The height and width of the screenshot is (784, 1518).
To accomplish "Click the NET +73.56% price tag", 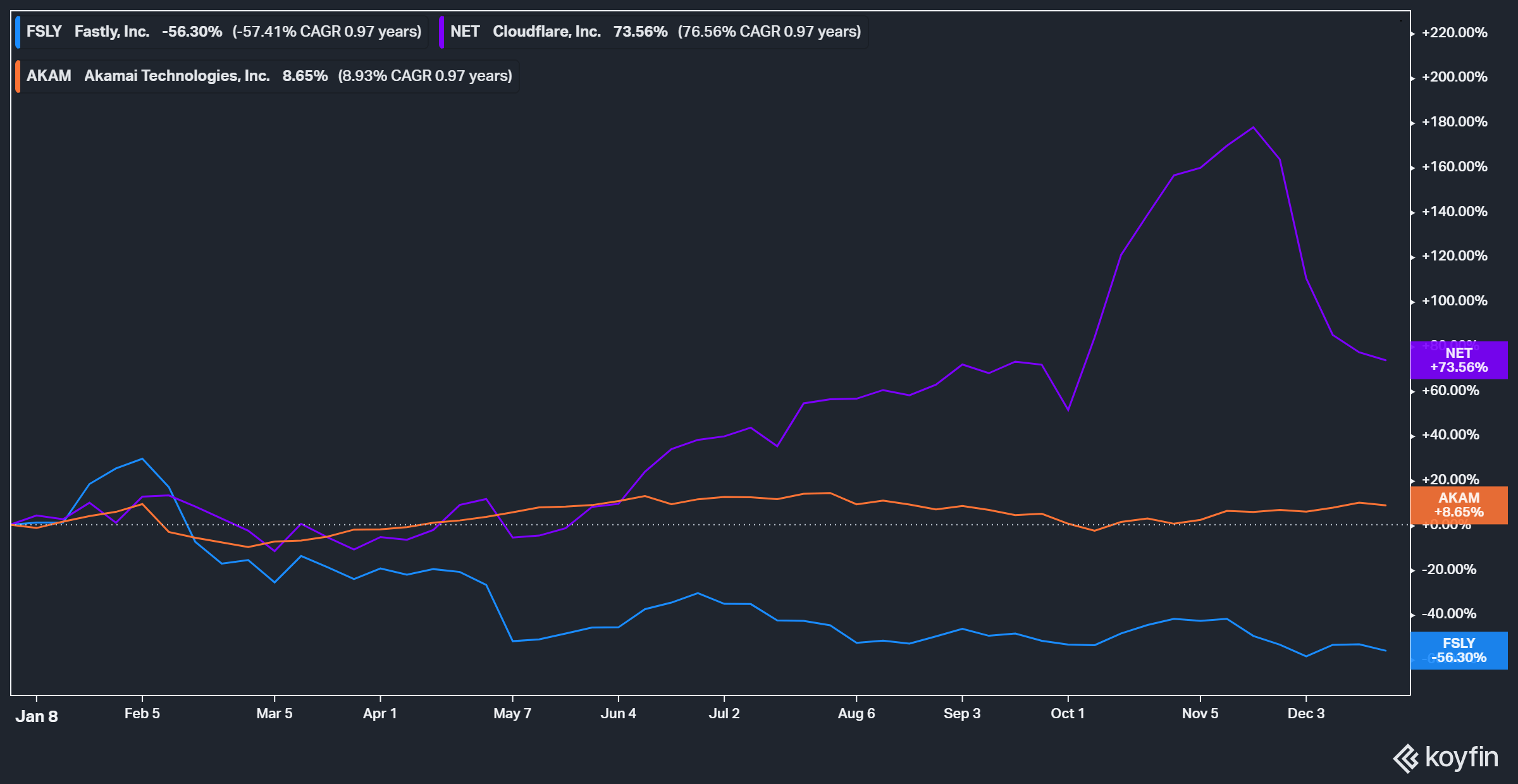I will pyautogui.click(x=1459, y=360).
